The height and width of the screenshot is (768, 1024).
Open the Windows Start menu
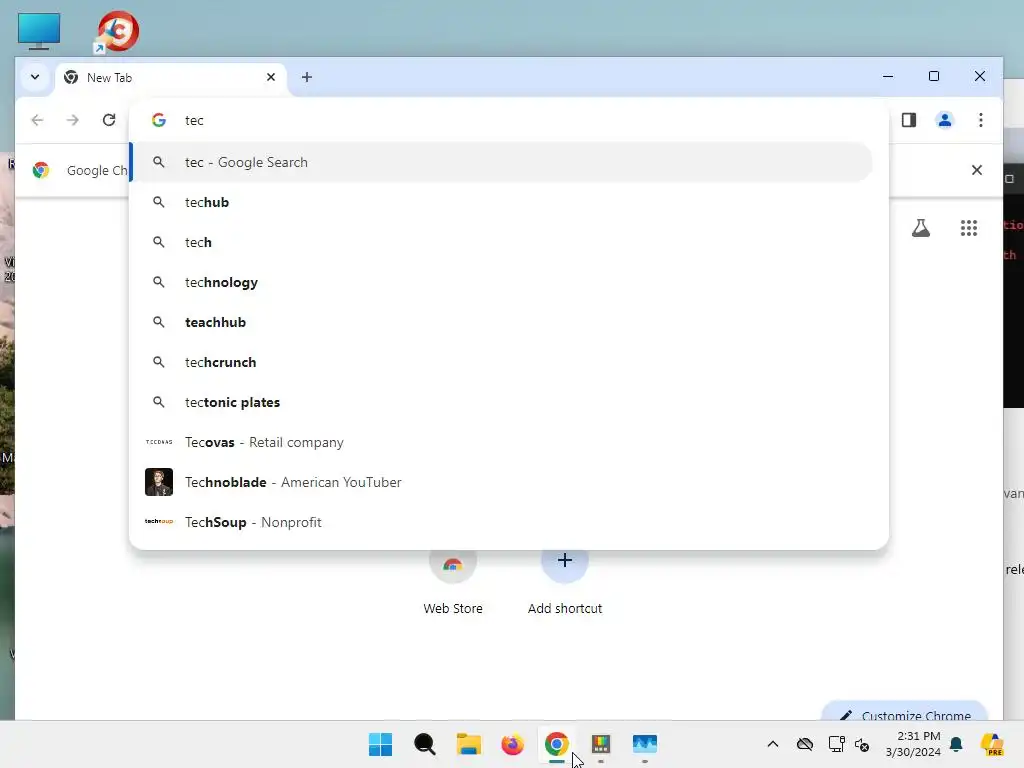point(381,744)
